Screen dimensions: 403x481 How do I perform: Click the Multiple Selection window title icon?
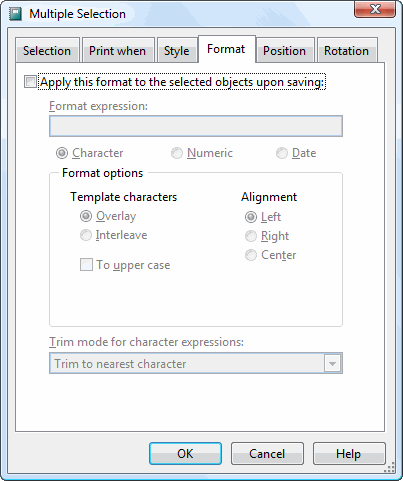click(x=15, y=14)
